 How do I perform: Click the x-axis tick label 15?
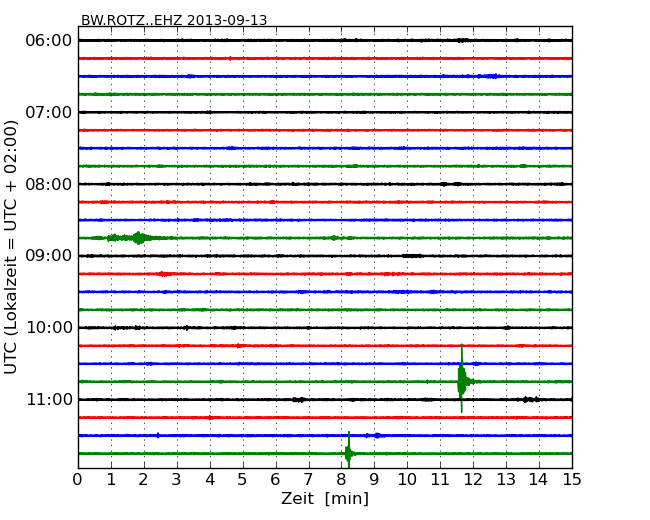(x=572, y=480)
